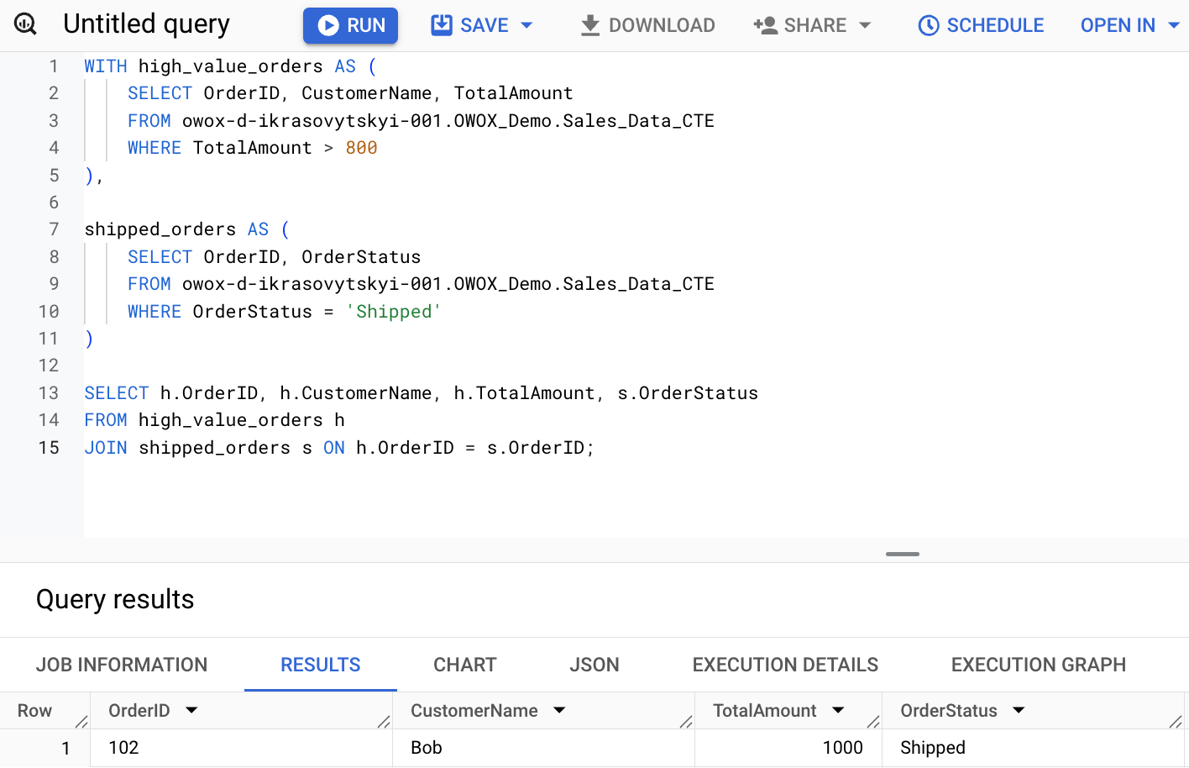
Task: Open the OrderID column menu arrow
Action: [191, 710]
